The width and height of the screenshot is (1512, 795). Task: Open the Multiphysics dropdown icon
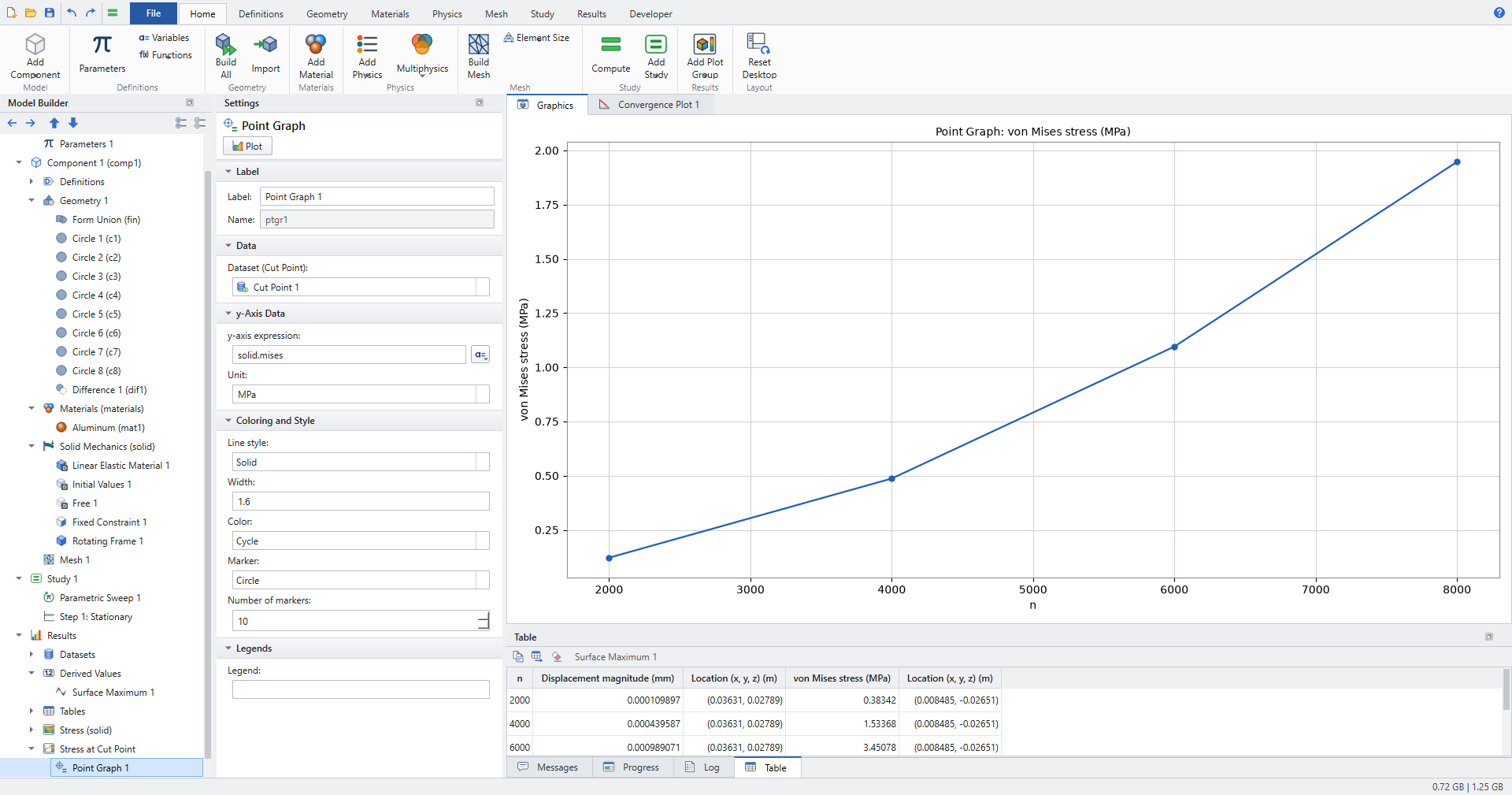(x=422, y=44)
